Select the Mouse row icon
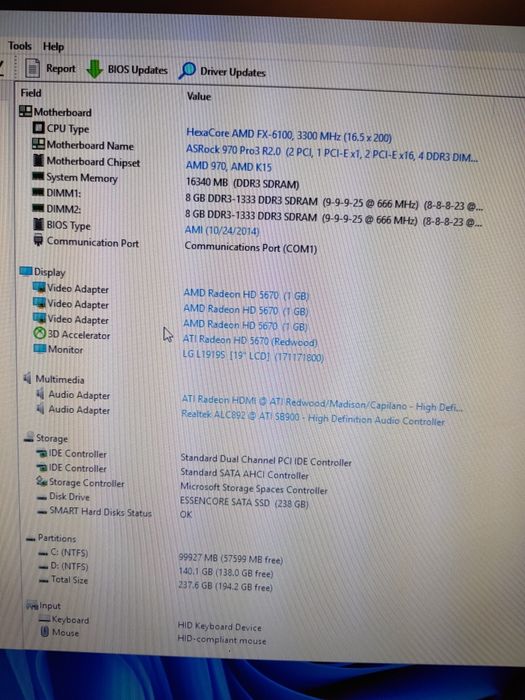Screen dimensions: 525x700 (45, 632)
